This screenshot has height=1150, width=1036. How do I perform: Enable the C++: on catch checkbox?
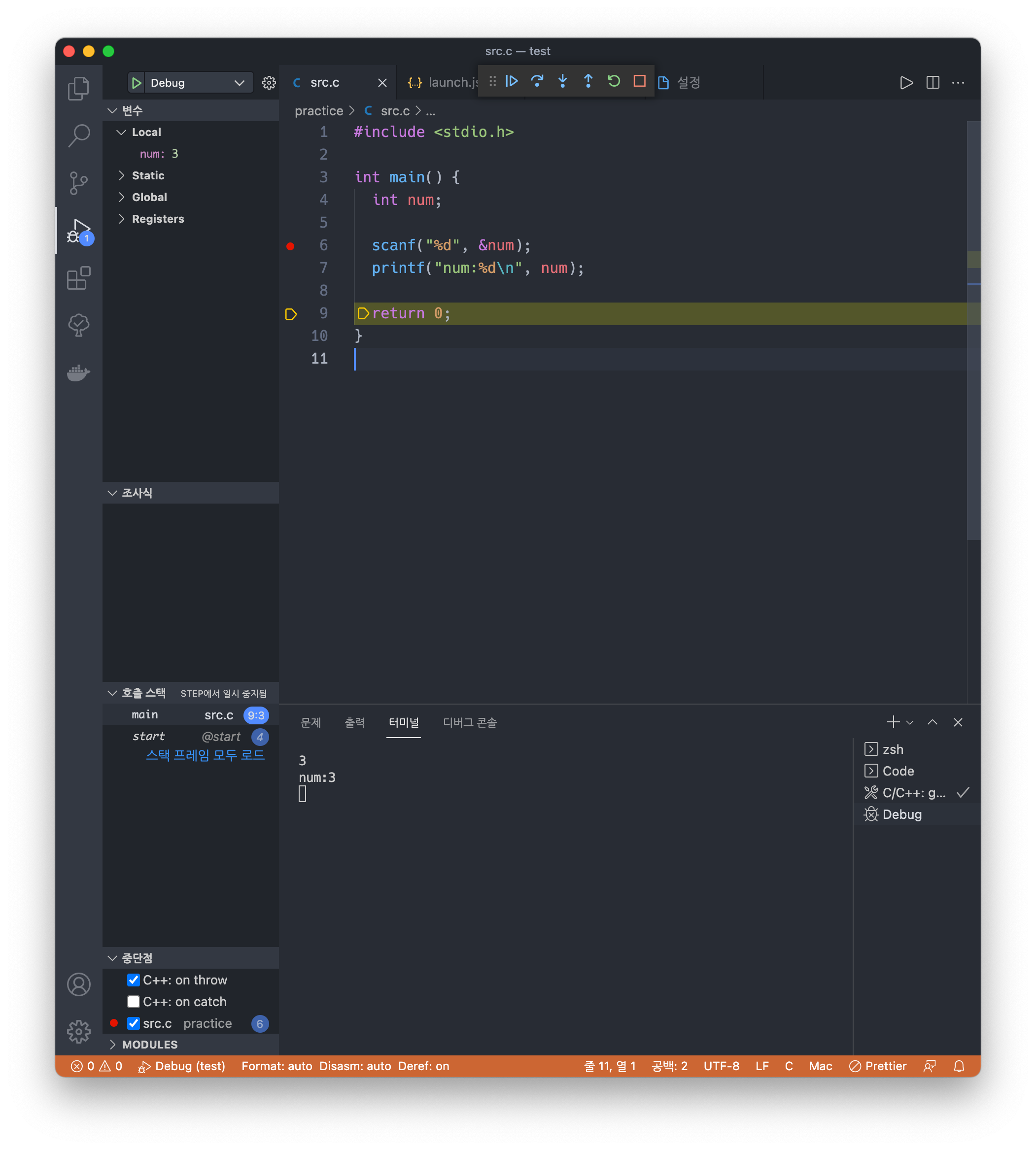pos(133,1002)
